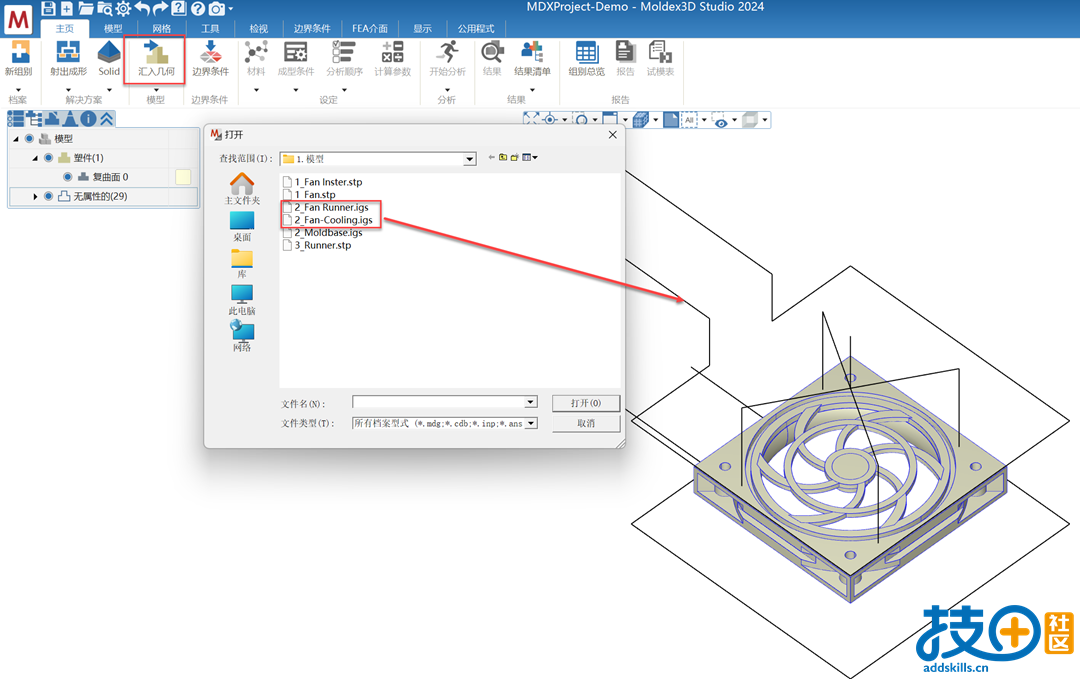Toggle the eye visibility tool in view toolbar

(720, 121)
